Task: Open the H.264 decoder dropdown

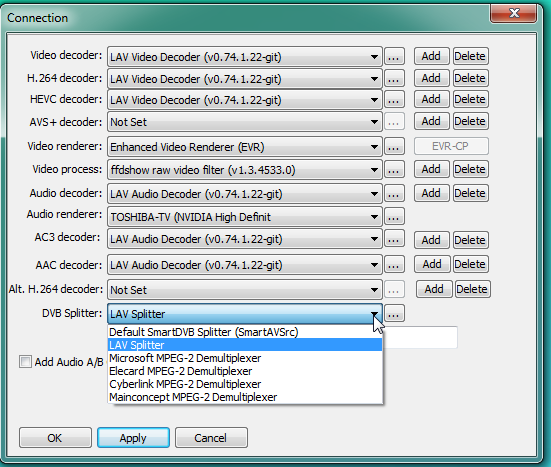Action: (245, 79)
